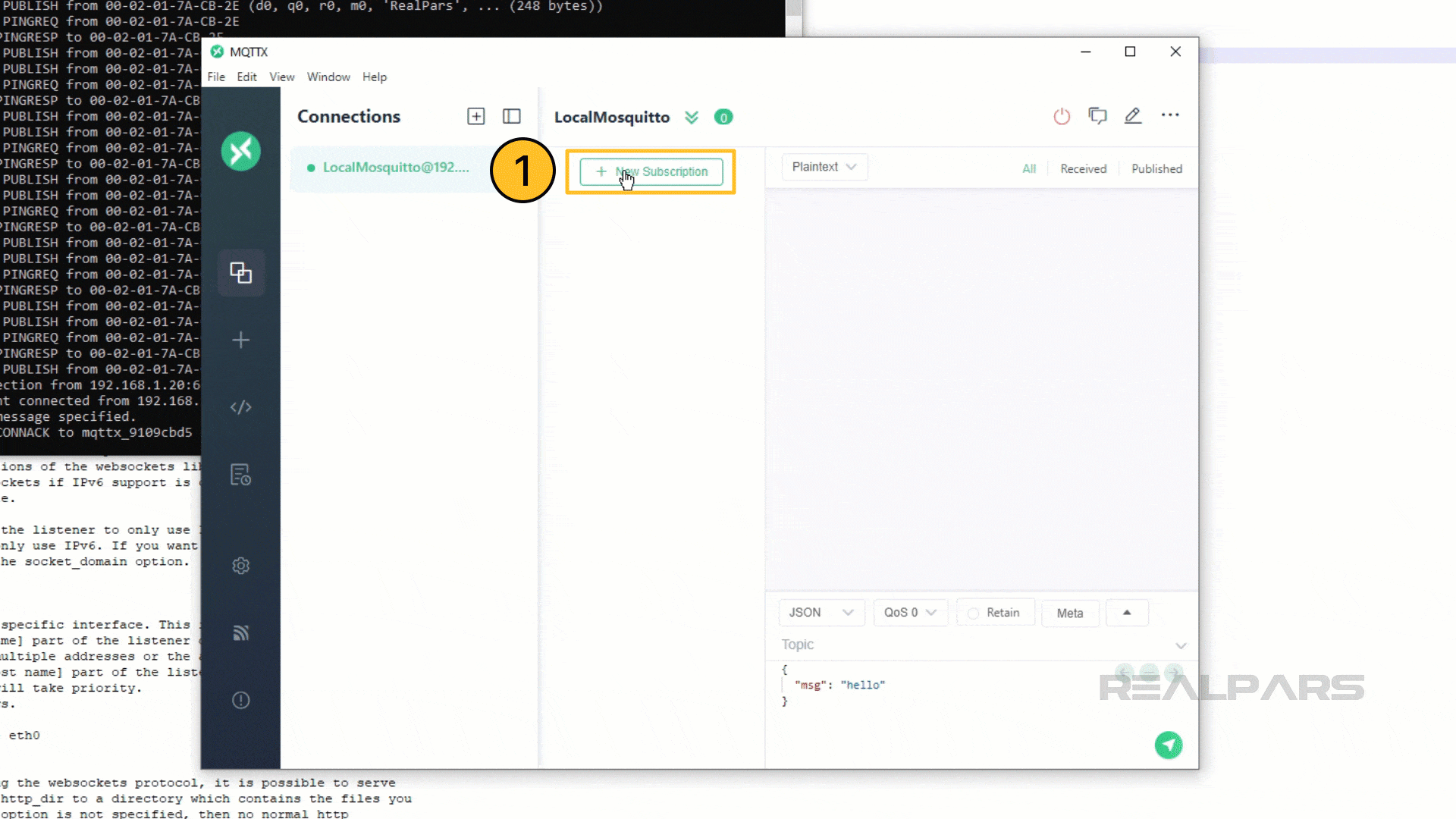Disconnect using the red power icon
The height and width of the screenshot is (819, 1456).
(1062, 116)
